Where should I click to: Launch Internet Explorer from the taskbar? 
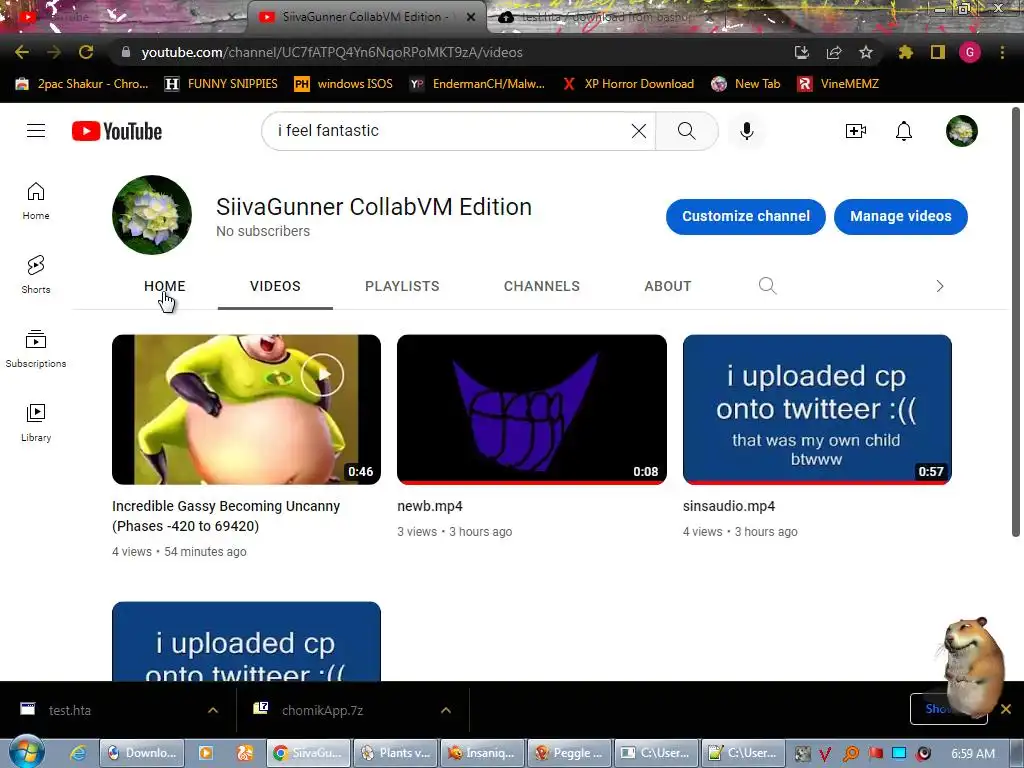tap(78, 753)
